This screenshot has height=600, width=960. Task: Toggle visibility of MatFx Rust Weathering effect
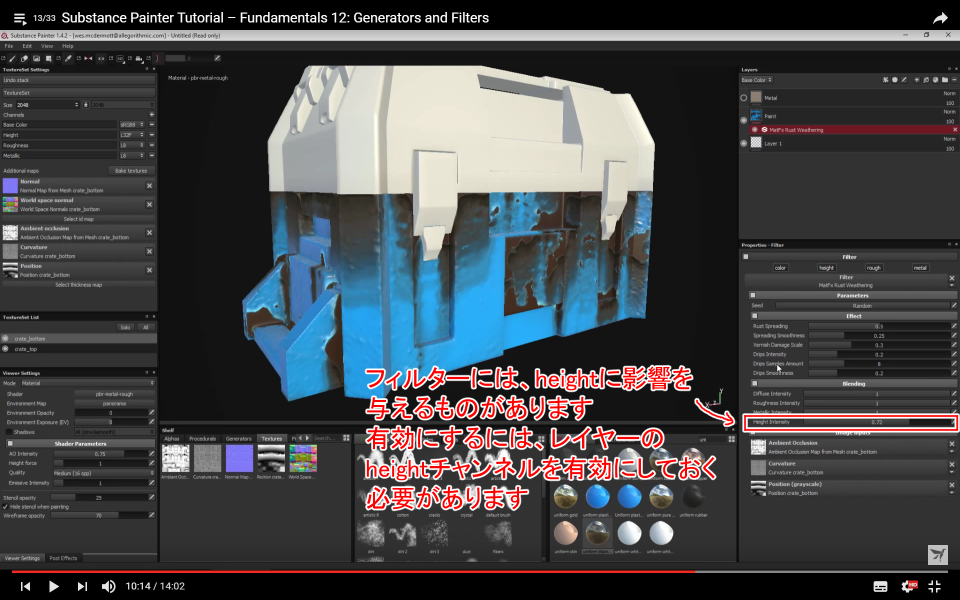[x=754, y=130]
